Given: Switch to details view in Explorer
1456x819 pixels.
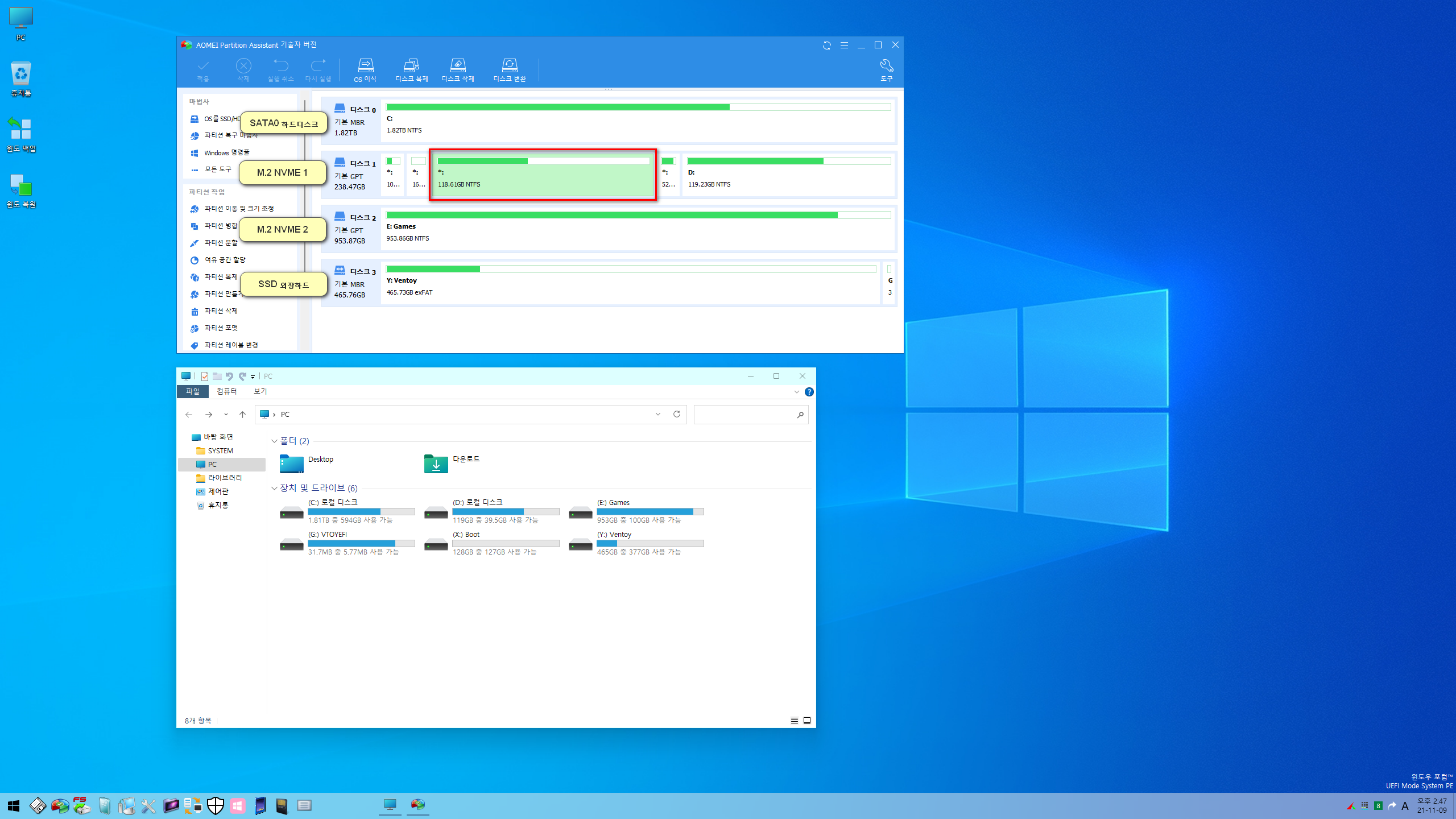Looking at the screenshot, I should 795,721.
